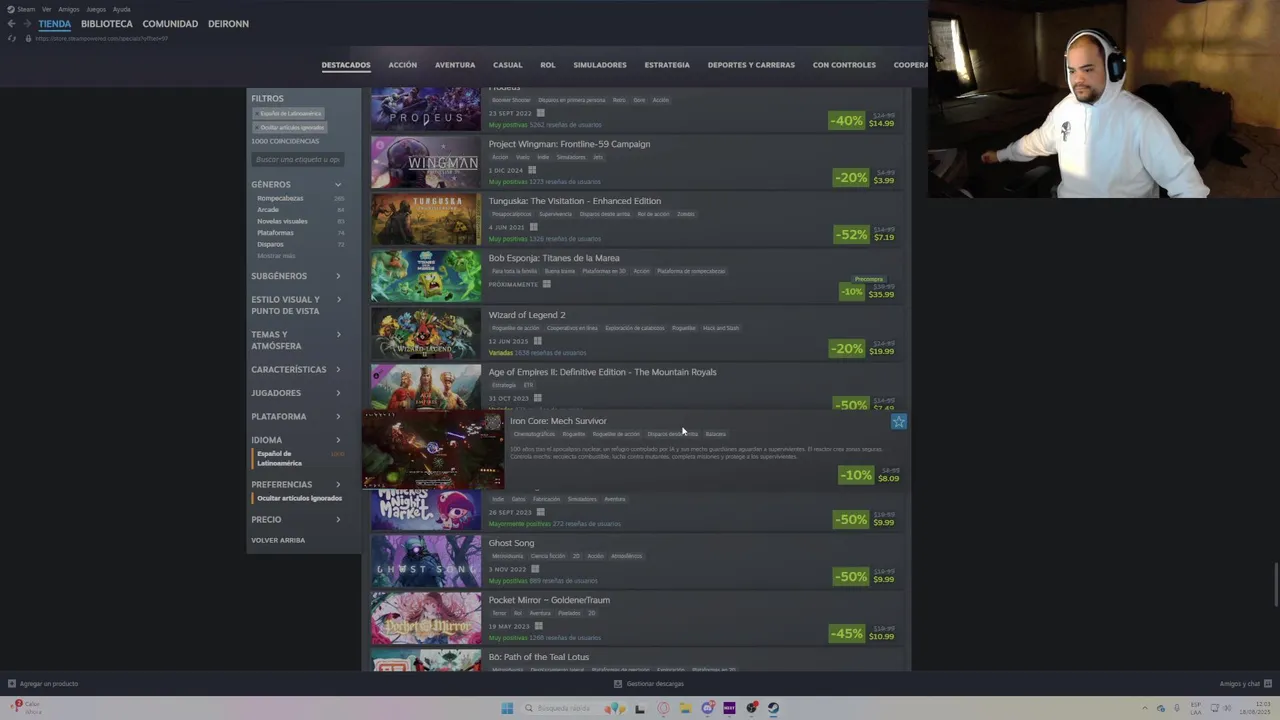The image size is (1280, 720).
Task: Click the Windows icon on Bob Esponja row
Action: [546, 284]
